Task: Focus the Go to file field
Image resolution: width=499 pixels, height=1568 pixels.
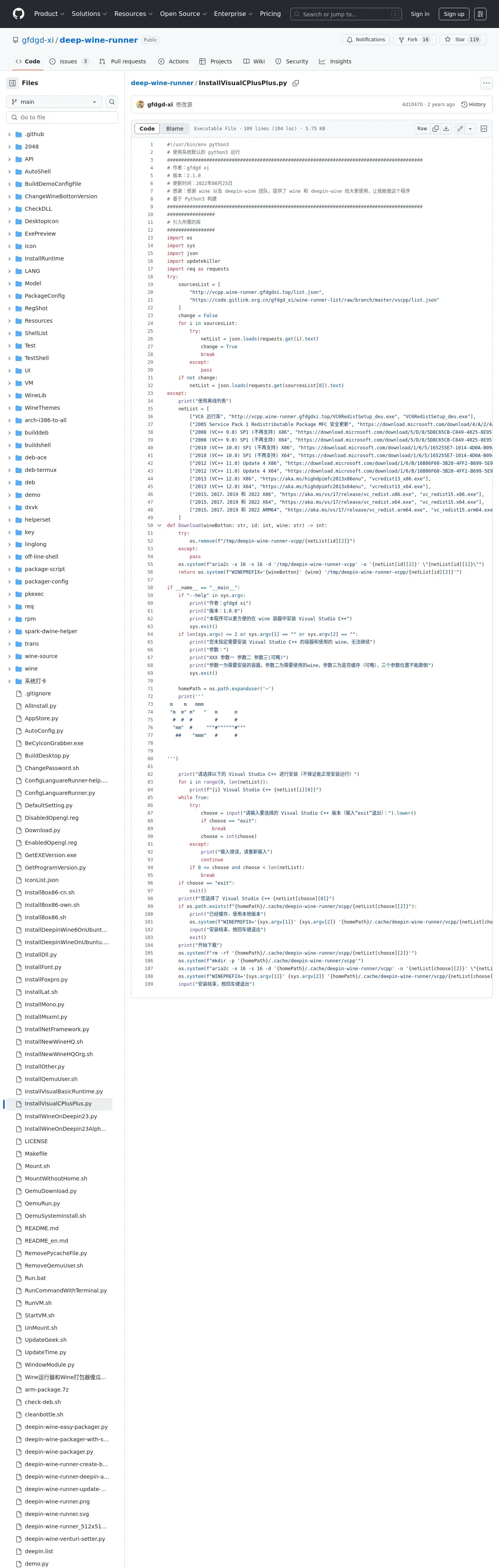Action: point(62,117)
